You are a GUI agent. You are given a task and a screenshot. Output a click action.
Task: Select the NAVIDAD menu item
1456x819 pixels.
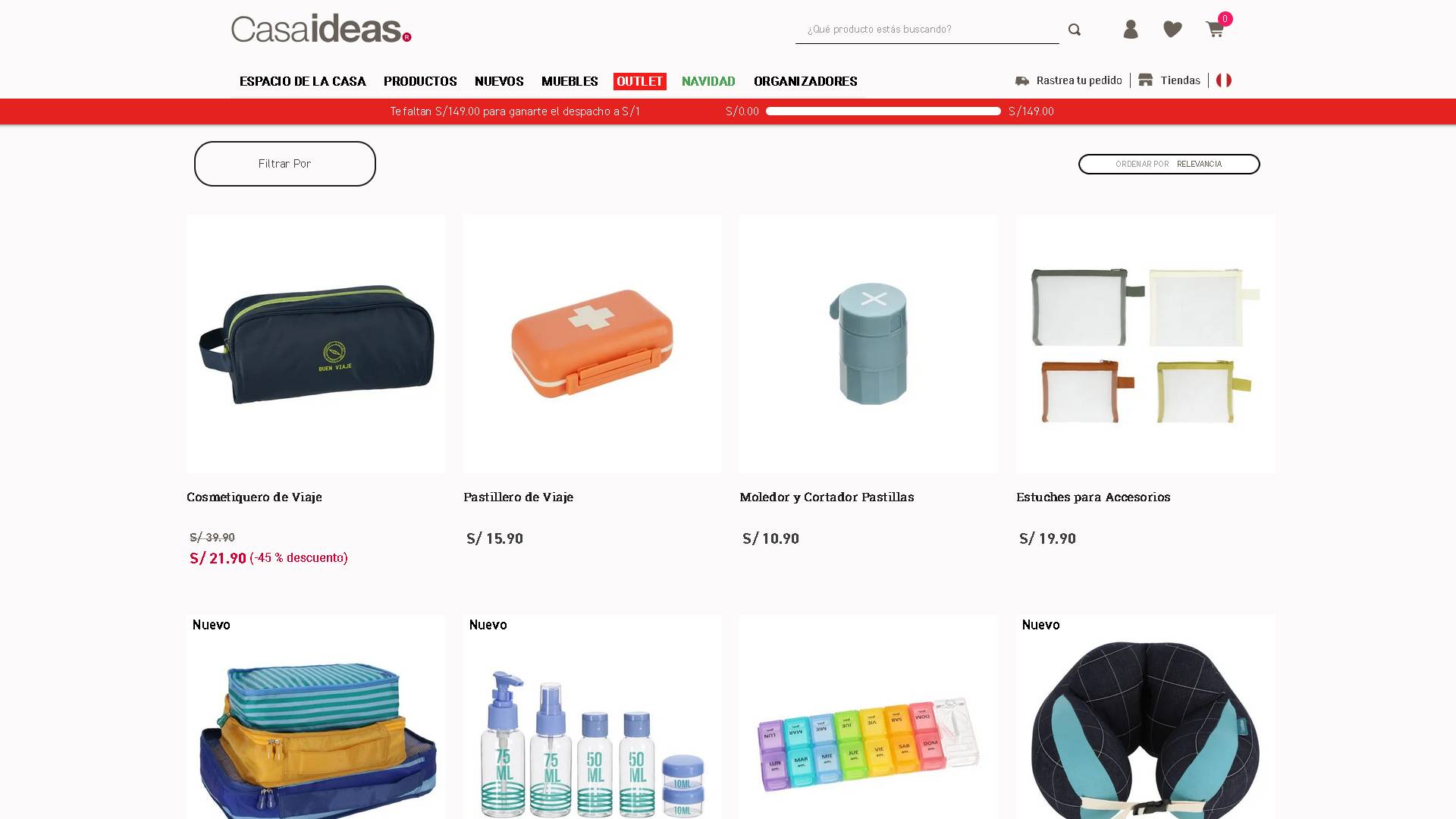tap(708, 81)
